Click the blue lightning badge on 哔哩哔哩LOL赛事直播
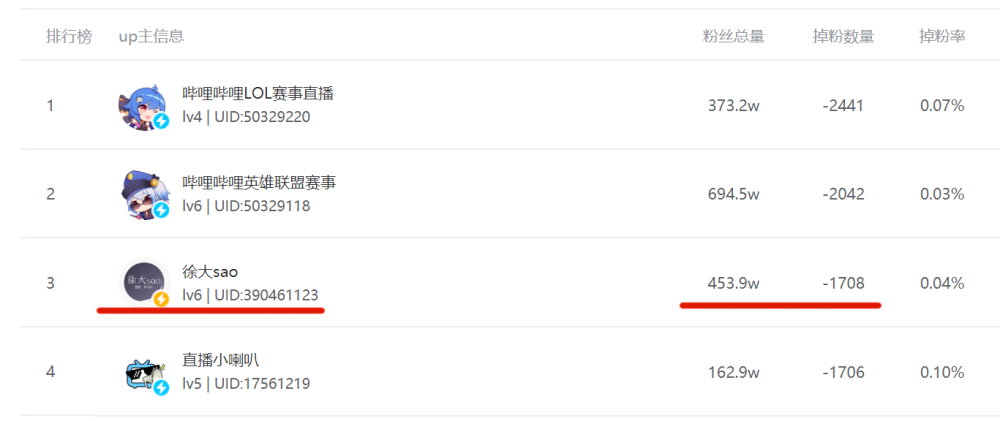Viewport: 1000px width, 421px height. coord(161,121)
